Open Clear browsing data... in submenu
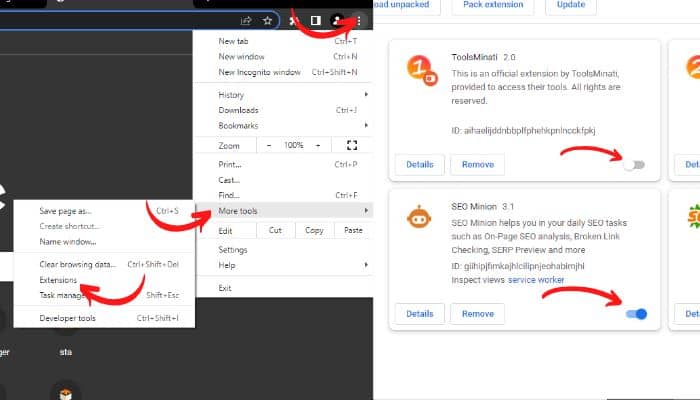 [104, 264]
